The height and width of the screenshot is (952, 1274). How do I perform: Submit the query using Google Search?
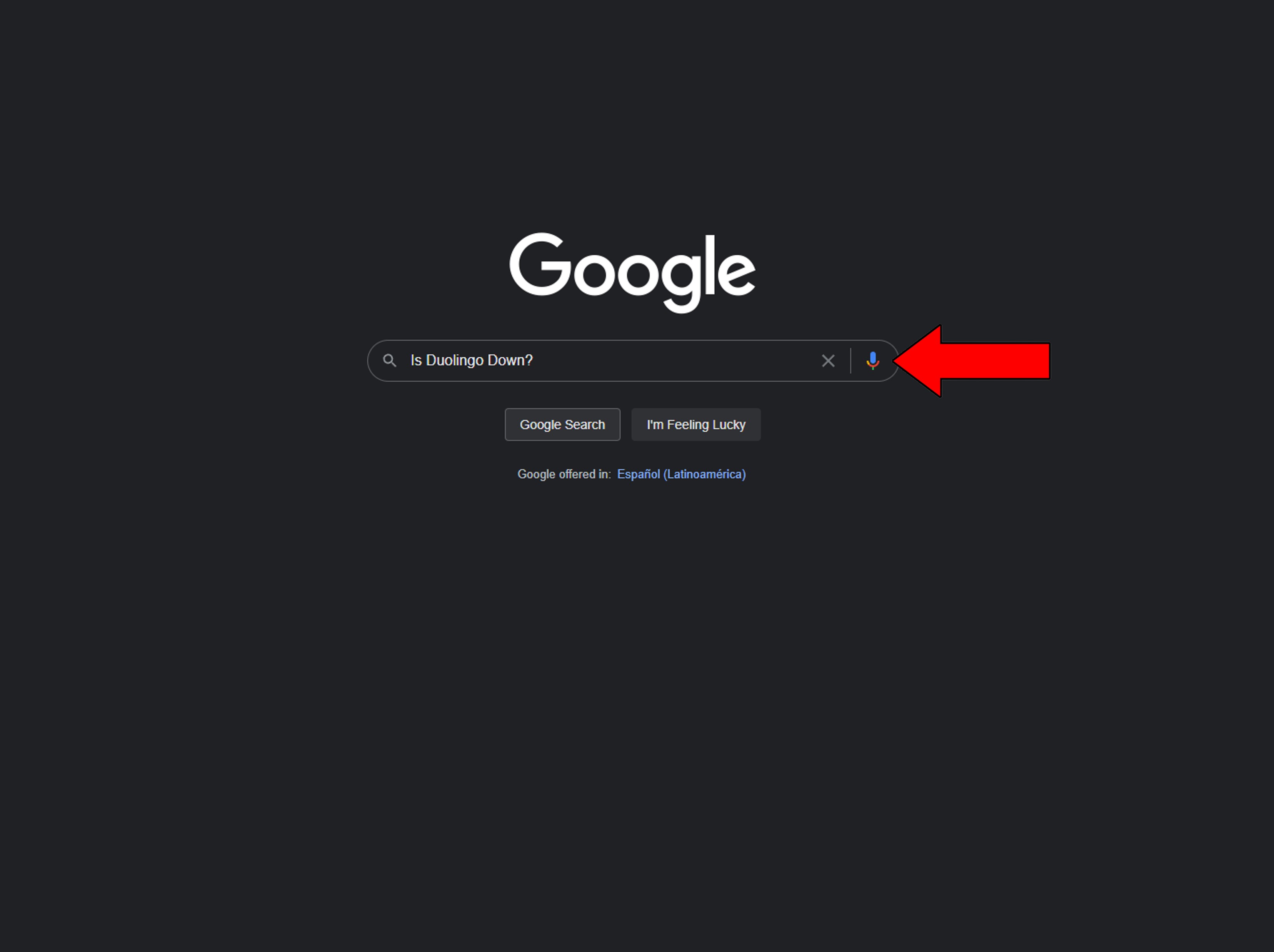[x=562, y=424]
